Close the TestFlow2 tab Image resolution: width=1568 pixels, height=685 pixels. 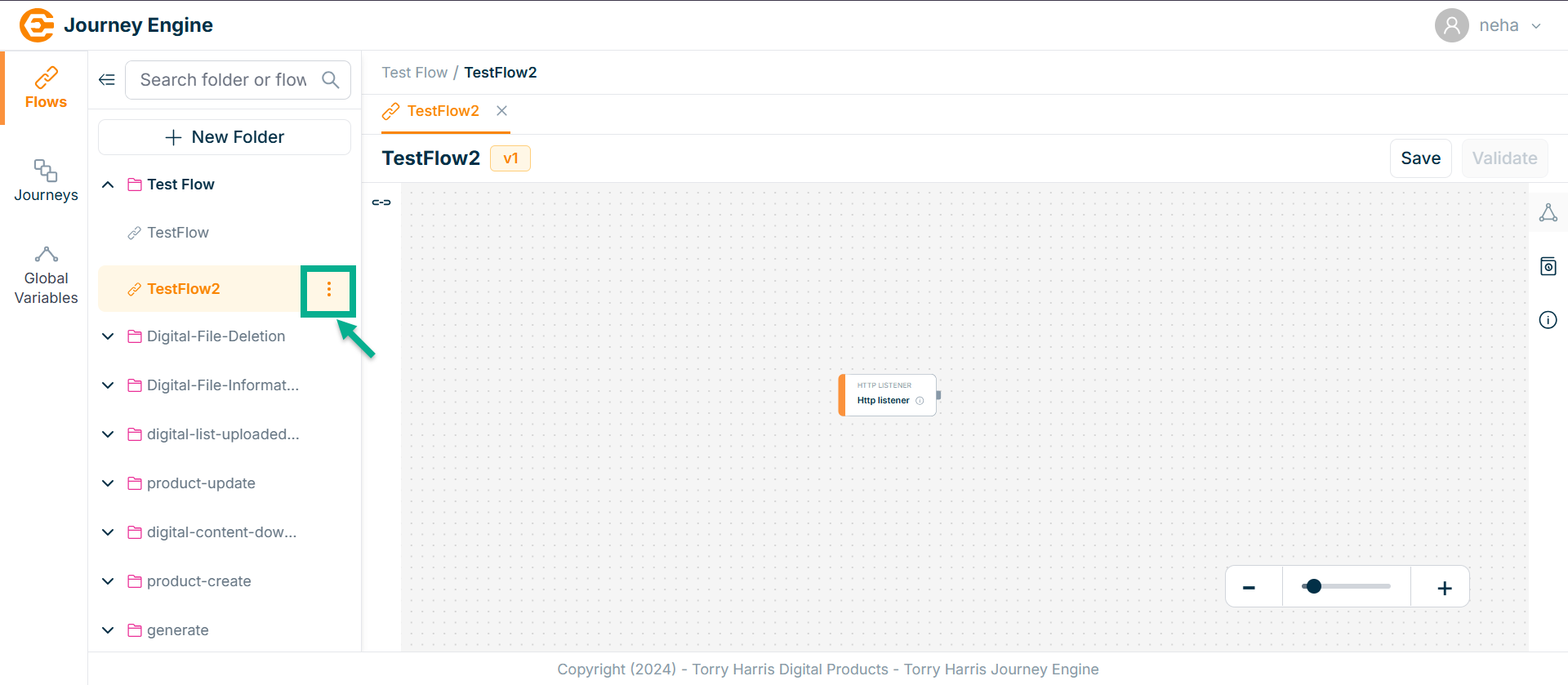tap(502, 111)
